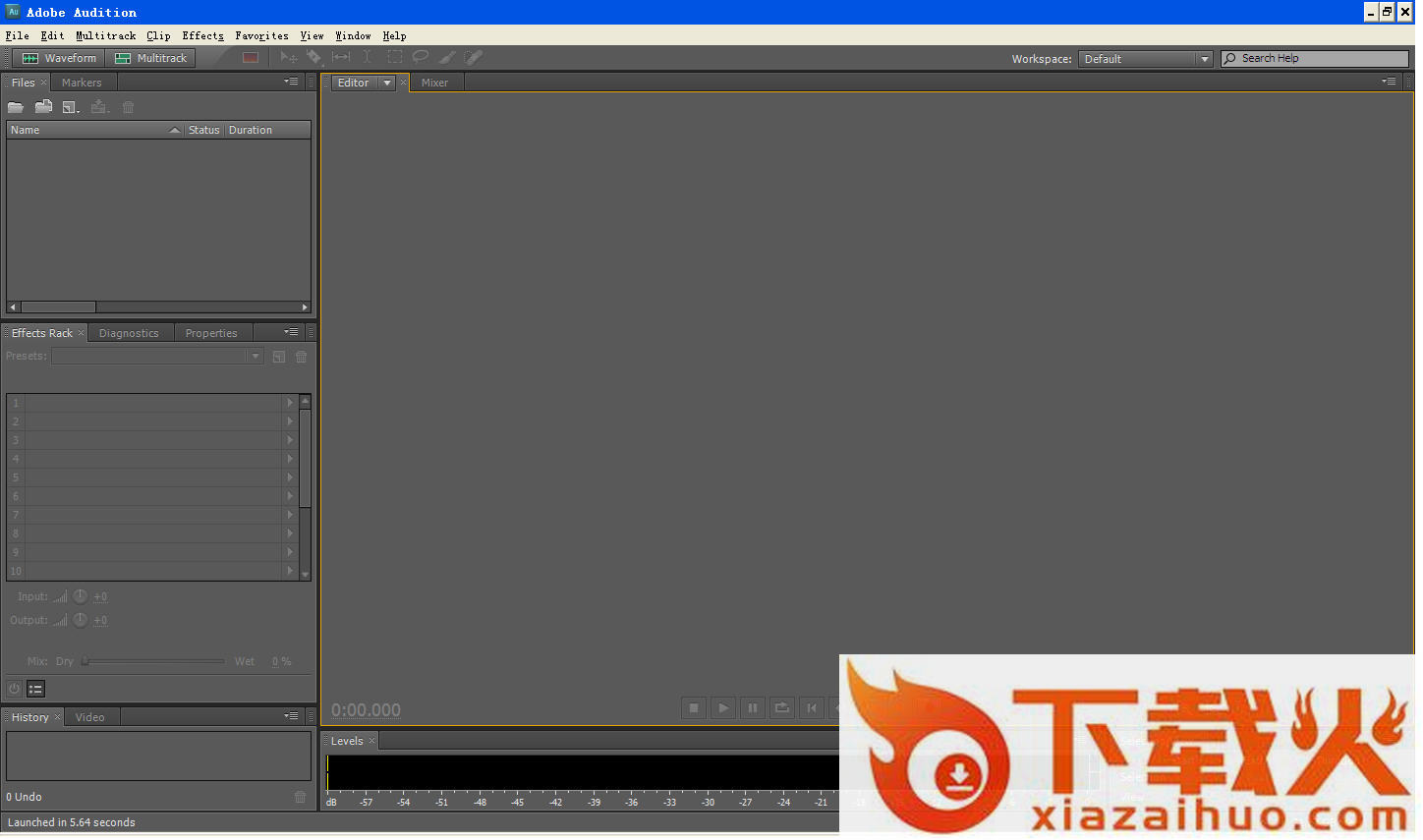Select the Razor tool
The height and width of the screenshot is (840, 1423).
[314, 58]
